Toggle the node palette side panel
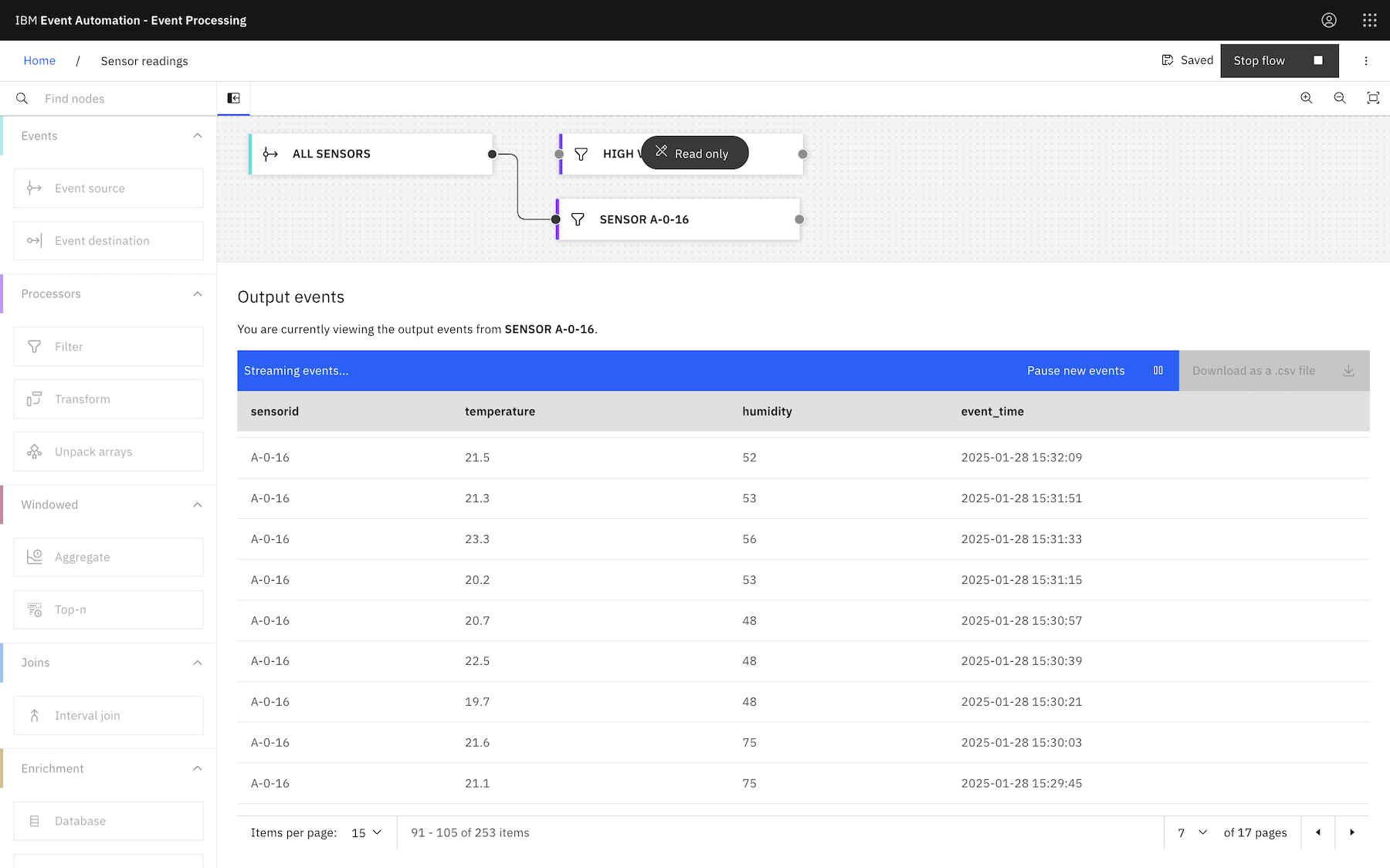Viewport: 1390px width, 868px height. pyautogui.click(x=233, y=98)
